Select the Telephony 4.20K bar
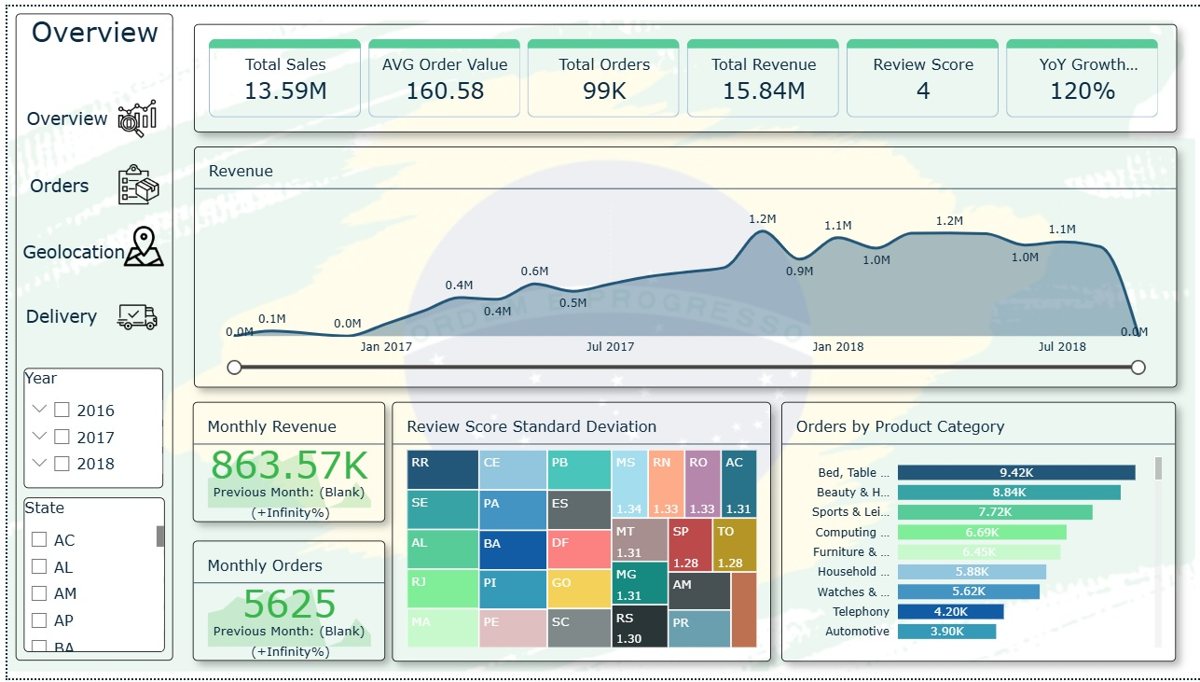 point(950,611)
